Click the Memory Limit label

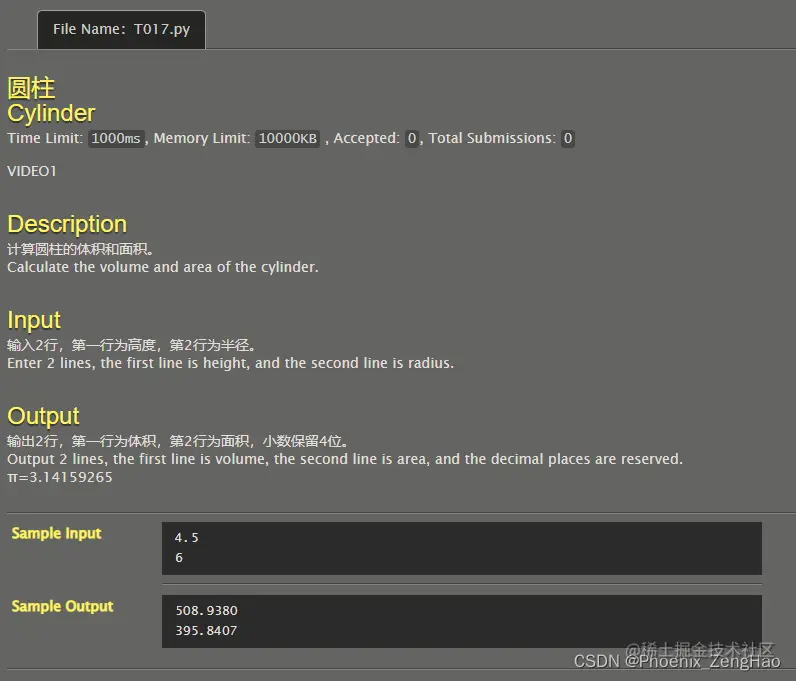pos(202,138)
